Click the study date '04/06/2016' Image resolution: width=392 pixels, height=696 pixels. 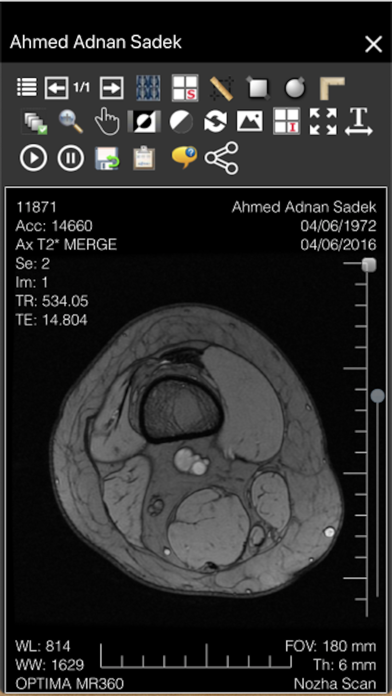click(x=338, y=245)
